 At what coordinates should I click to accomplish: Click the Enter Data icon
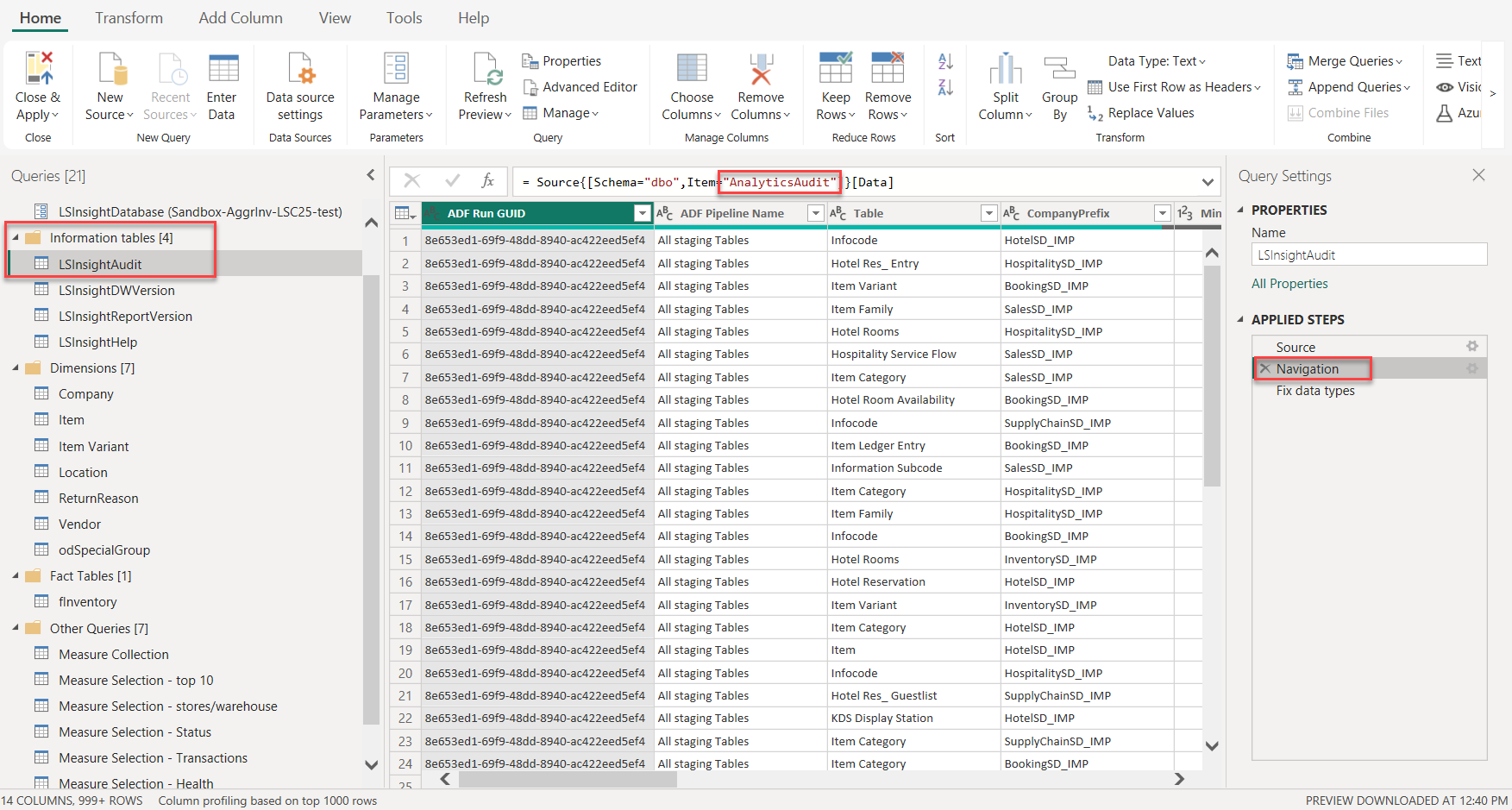coord(223,69)
